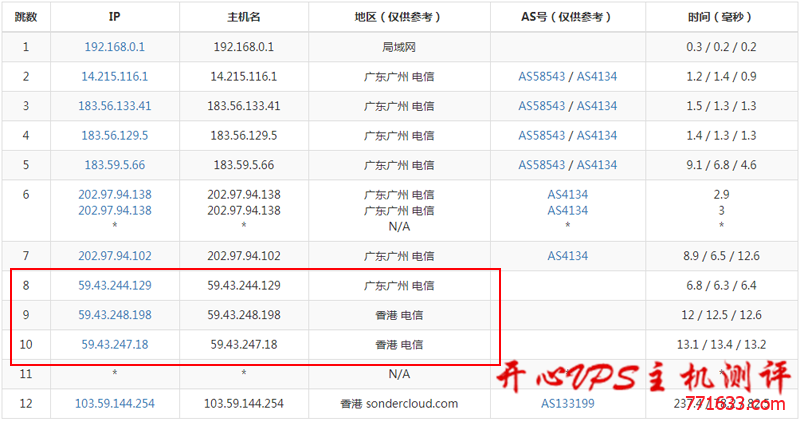
Task: Click the 跳数 column header
Action: click(x=25, y=17)
